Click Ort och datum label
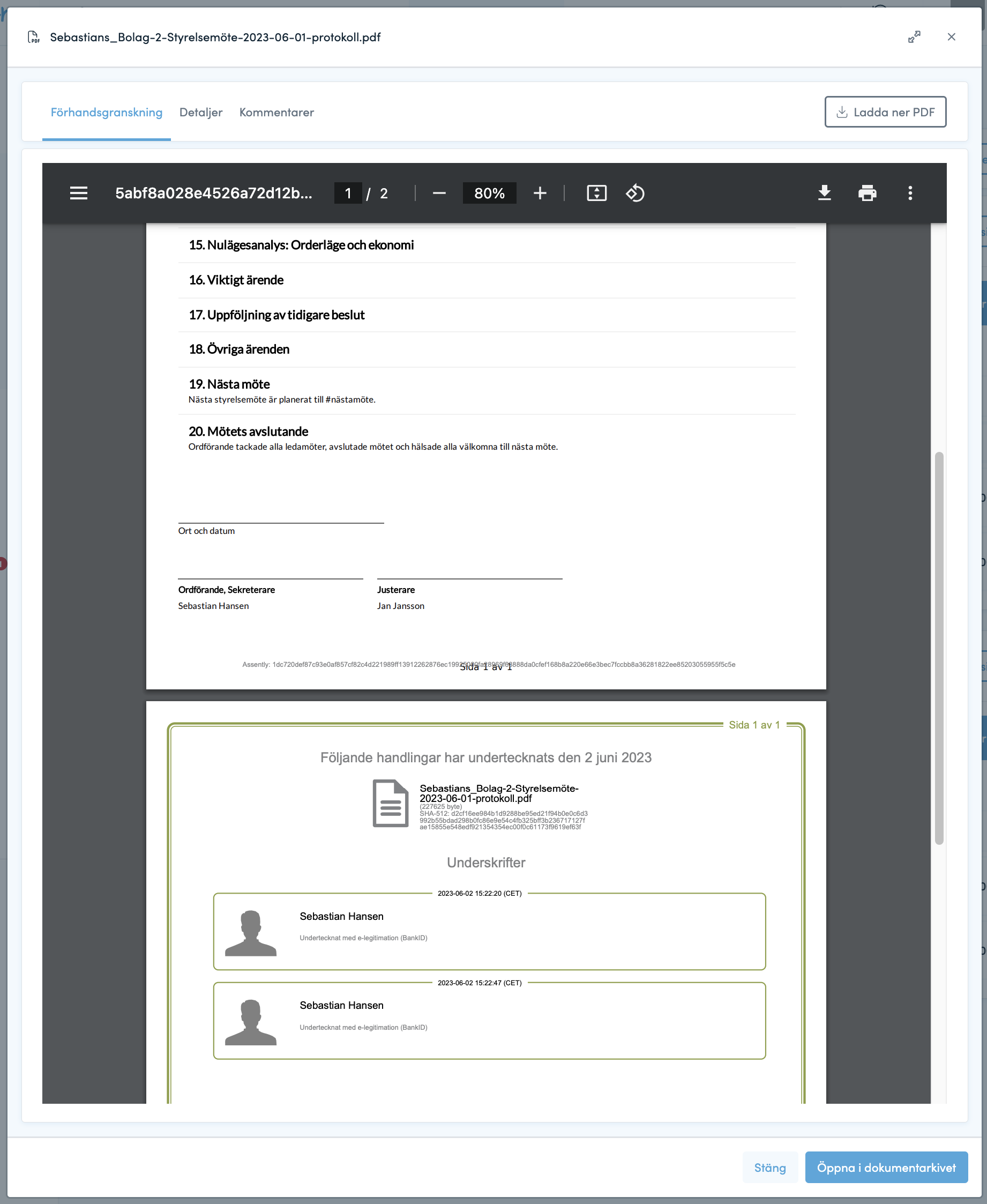Viewport: 987px width, 1204px height. point(206,531)
